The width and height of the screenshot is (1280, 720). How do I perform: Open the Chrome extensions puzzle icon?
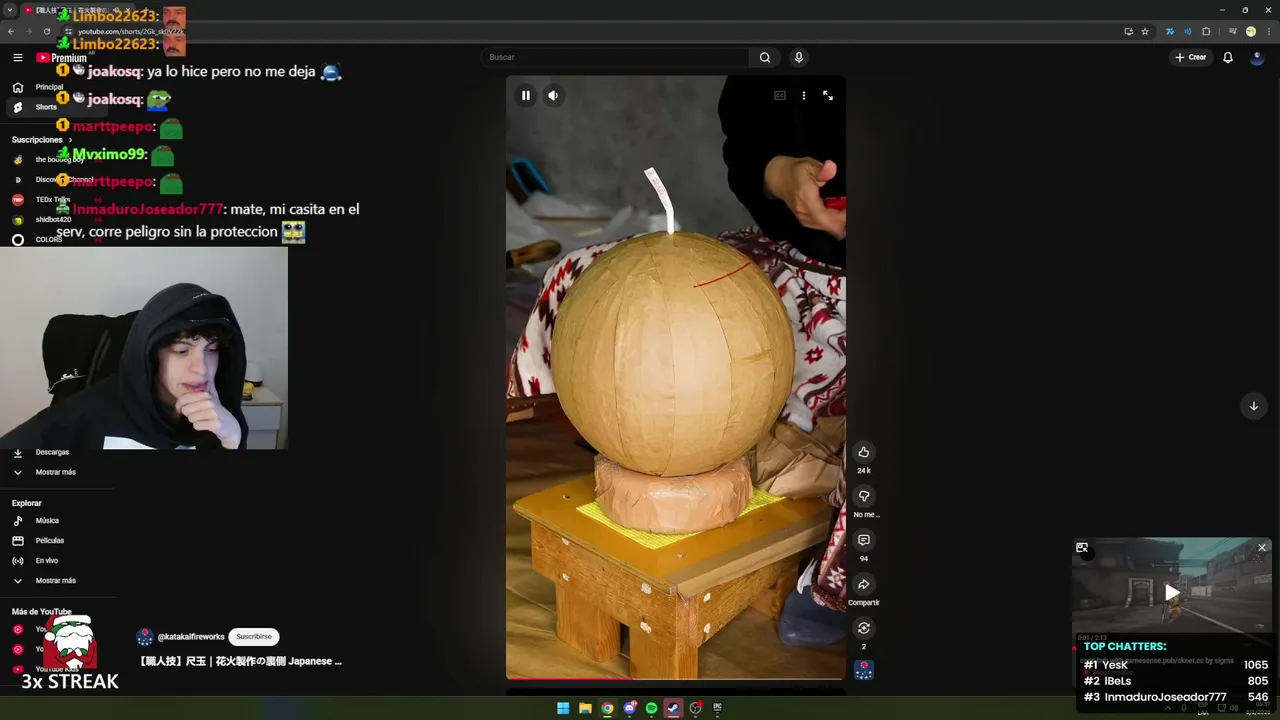click(1206, 31)
